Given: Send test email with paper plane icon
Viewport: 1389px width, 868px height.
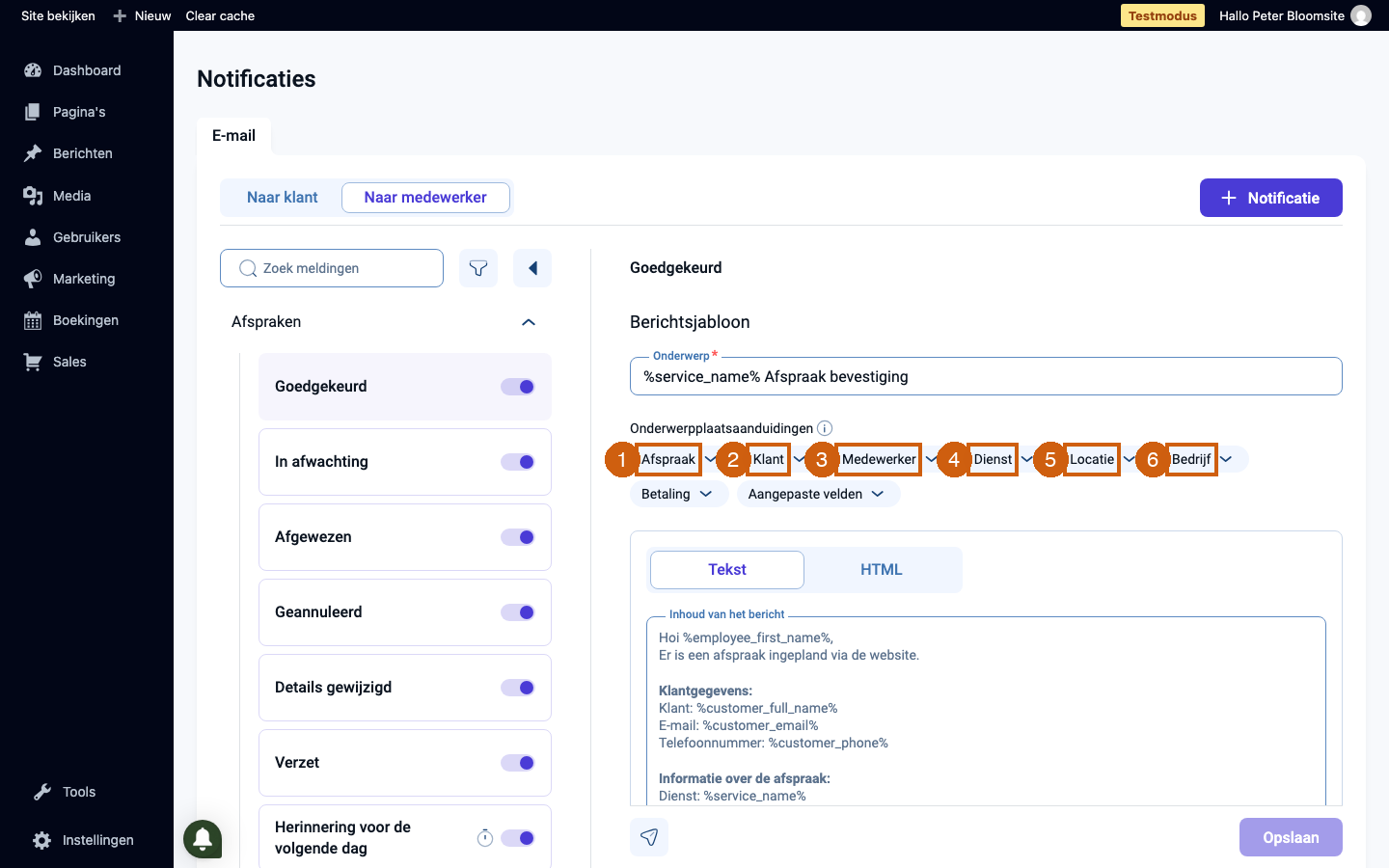Looking at the screenshot, I should point(649,837).
